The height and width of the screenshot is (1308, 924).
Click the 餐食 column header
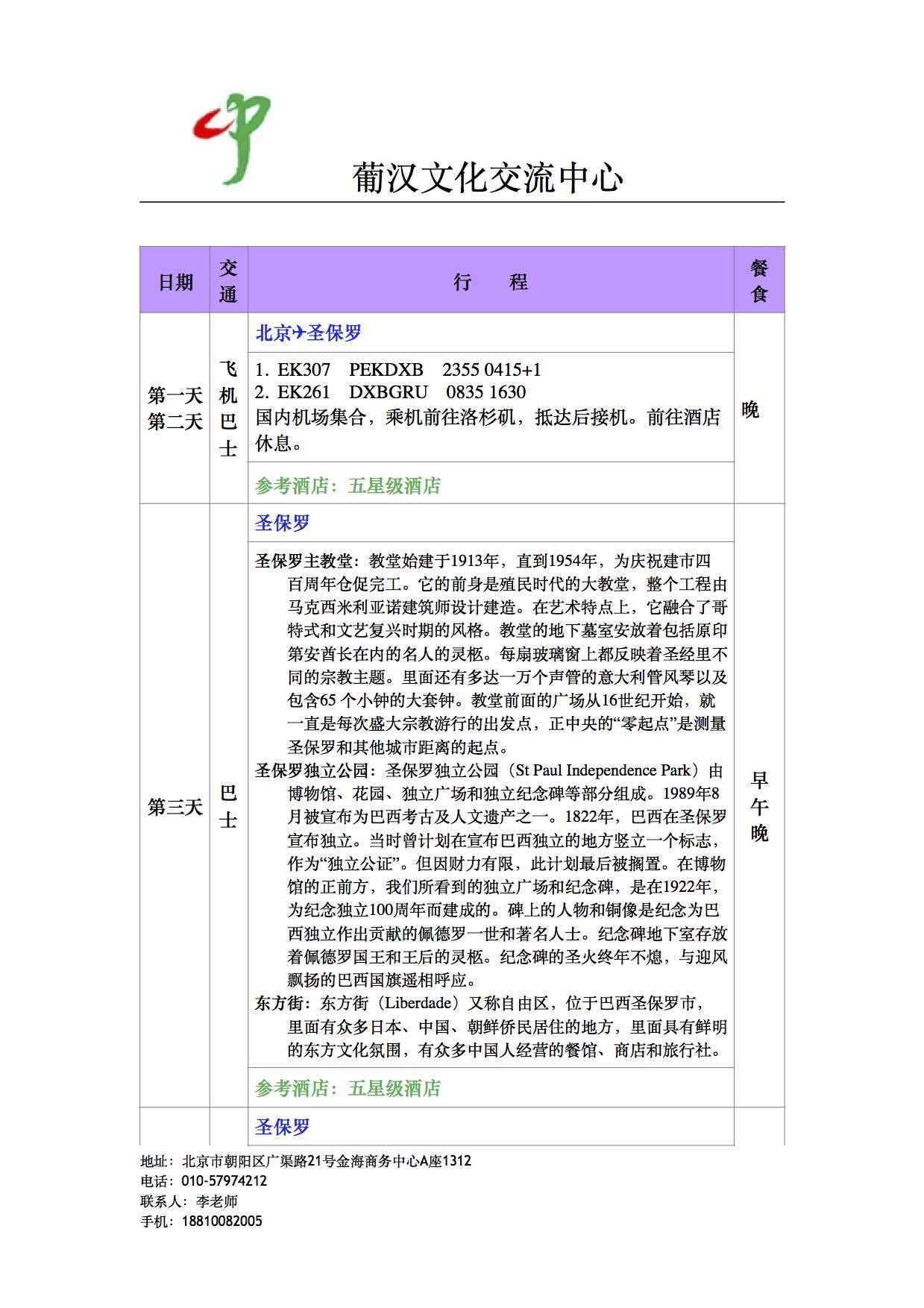[759, 281]
